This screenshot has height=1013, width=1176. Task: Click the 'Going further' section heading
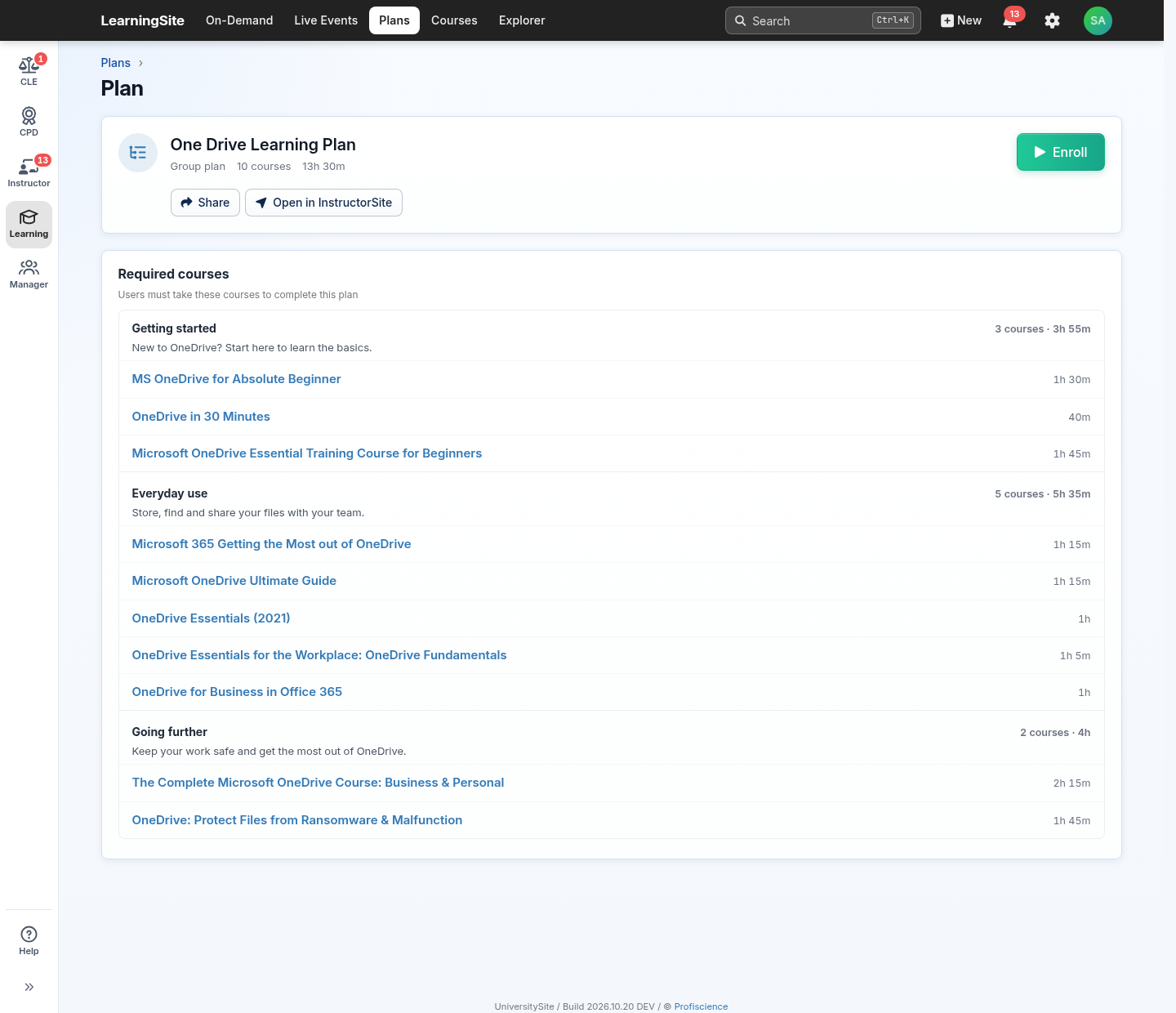point(170,732)
